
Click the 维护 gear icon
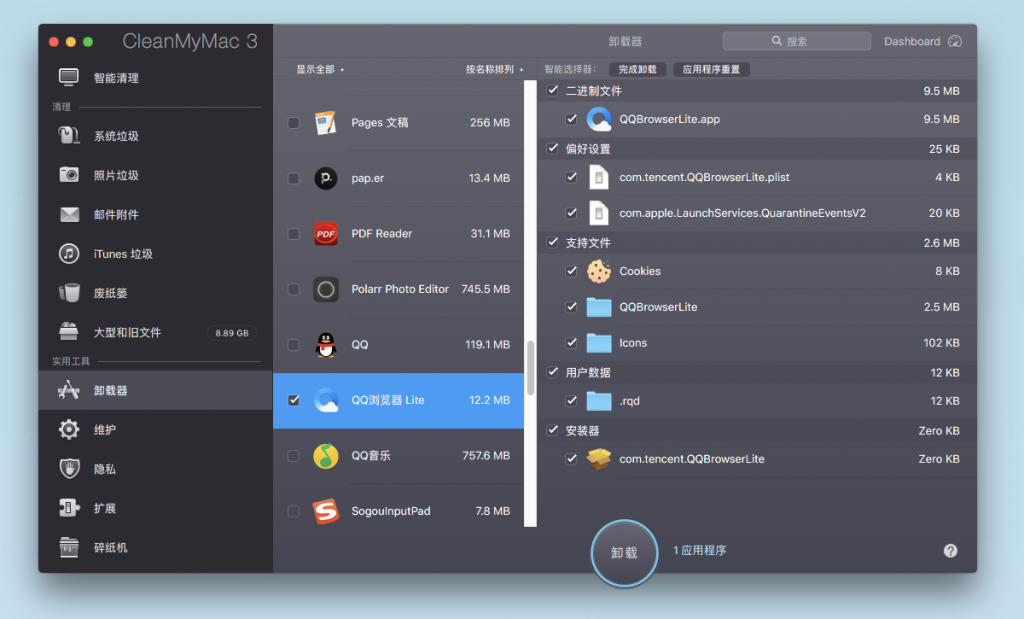pyautogui.click(x=69, y=430)
